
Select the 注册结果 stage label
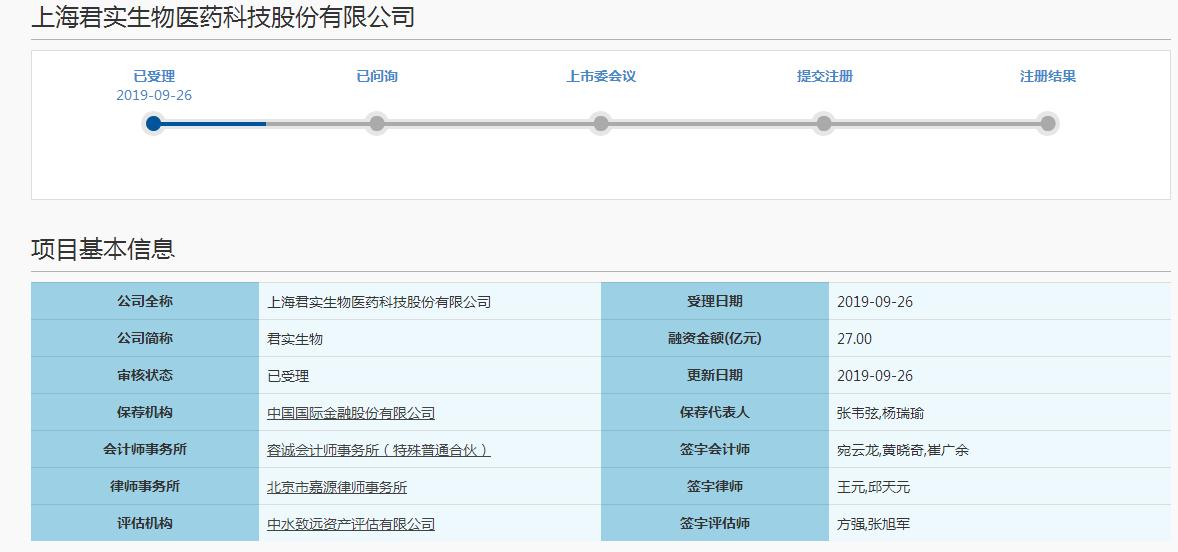[x=1048, y=77]
